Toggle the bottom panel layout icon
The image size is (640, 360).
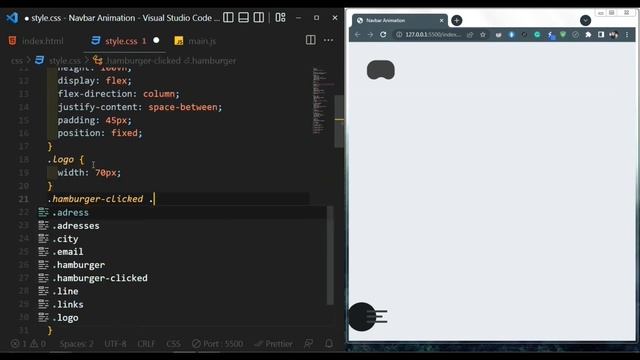(244, 18)
